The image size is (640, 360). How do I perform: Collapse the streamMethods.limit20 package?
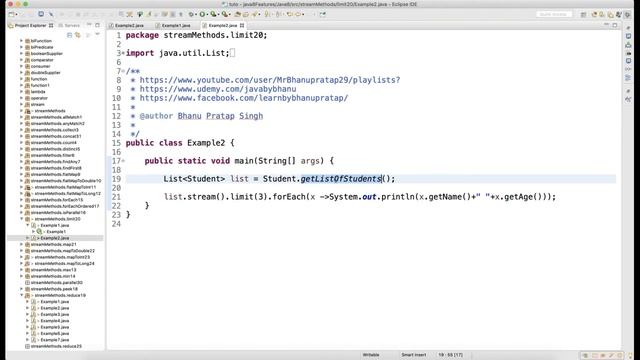click(x=21, y=219)
